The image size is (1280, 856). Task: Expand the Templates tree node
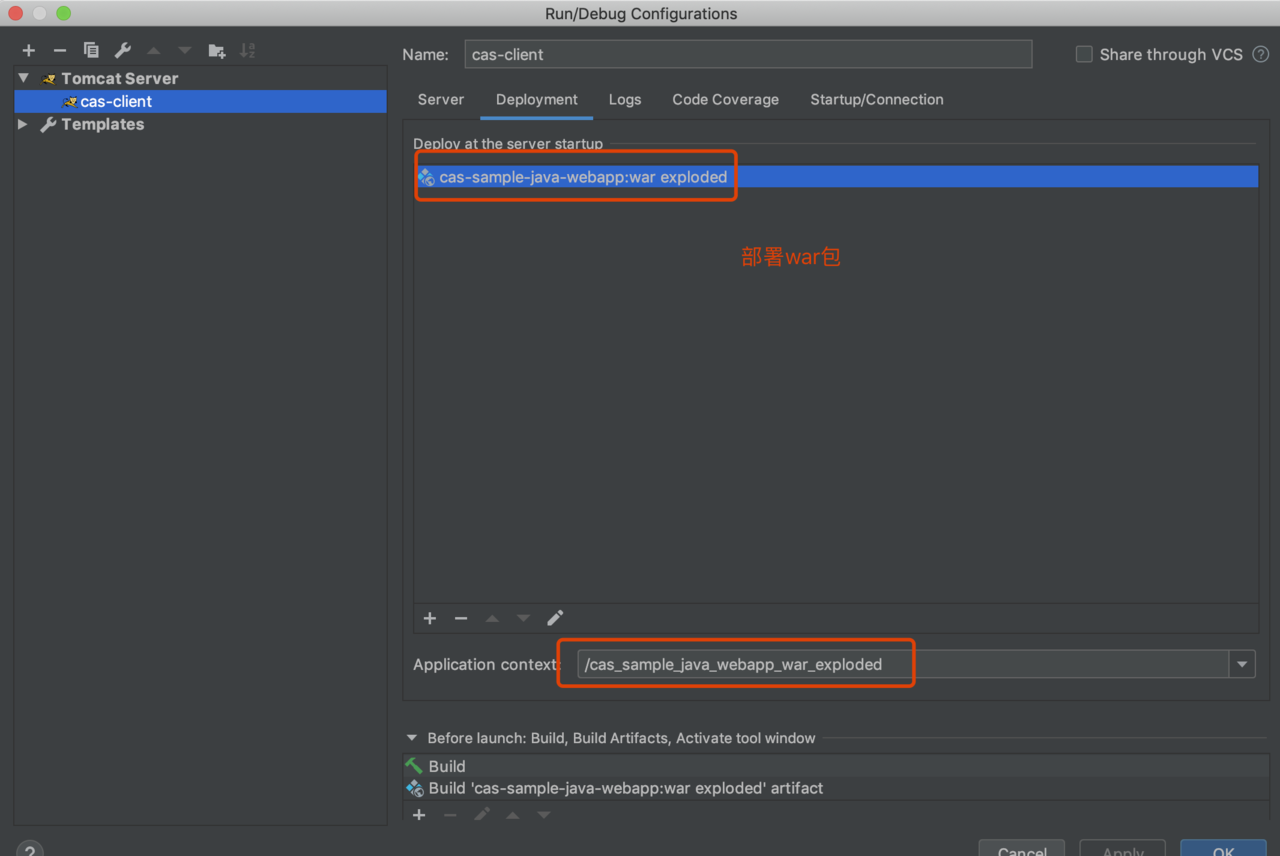tap(23, 125)
